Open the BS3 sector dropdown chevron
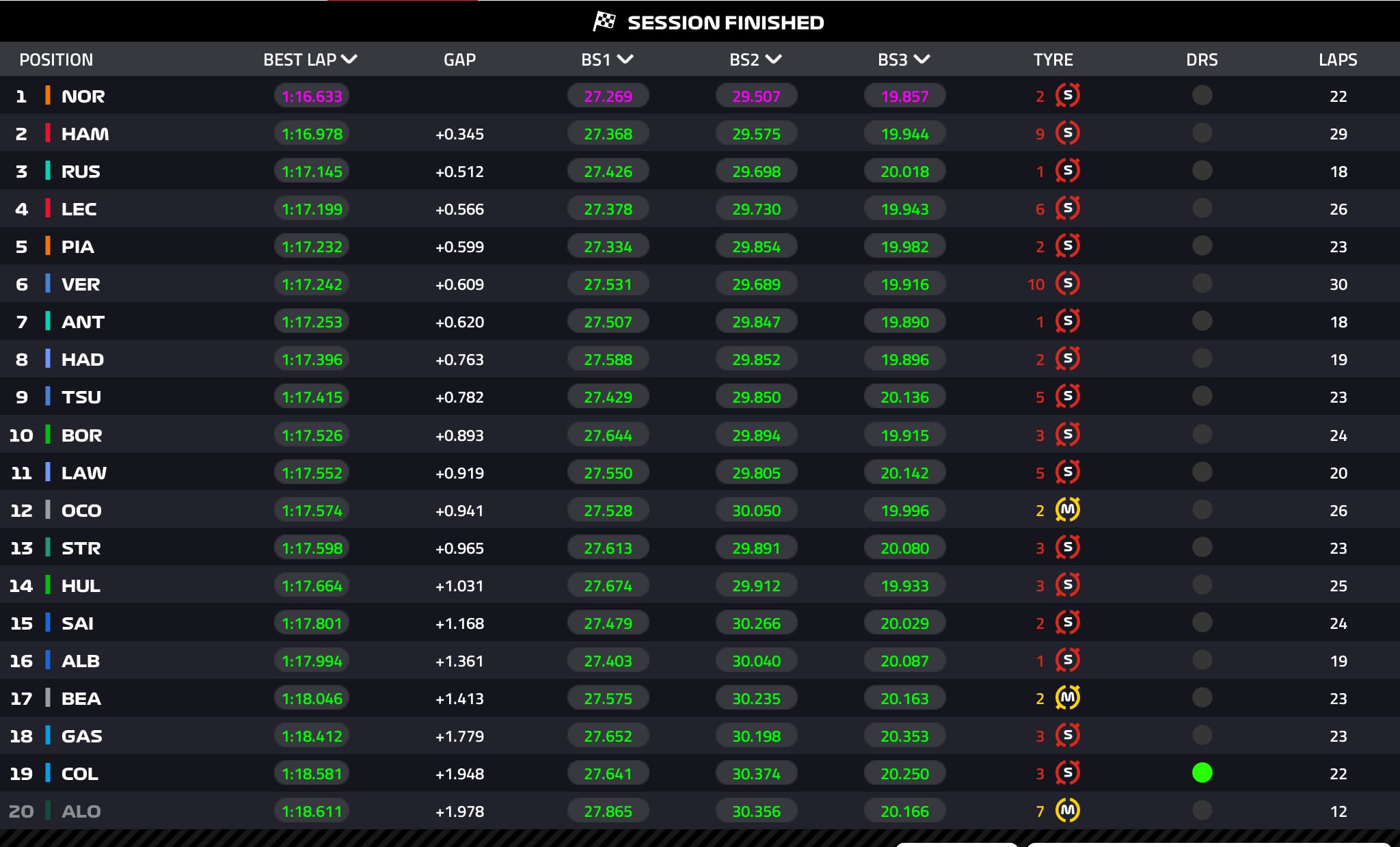The image size is (1400, 847). [x=921, y=59]
